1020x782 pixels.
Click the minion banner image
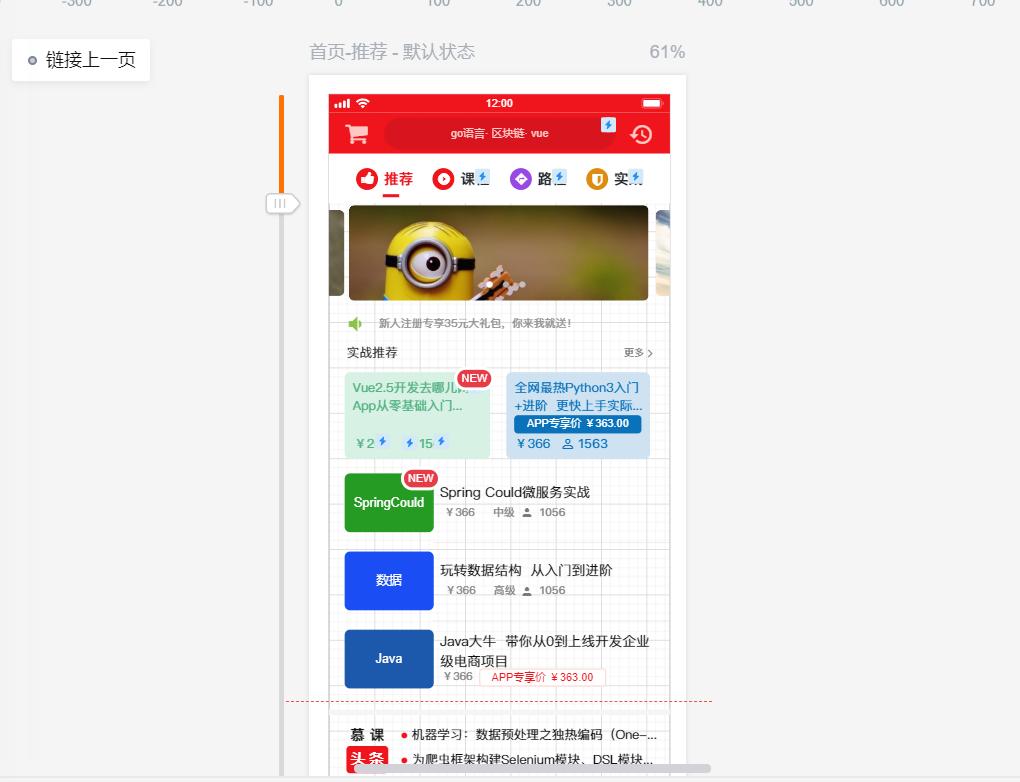pyautogui.click(x=498, y=251)
